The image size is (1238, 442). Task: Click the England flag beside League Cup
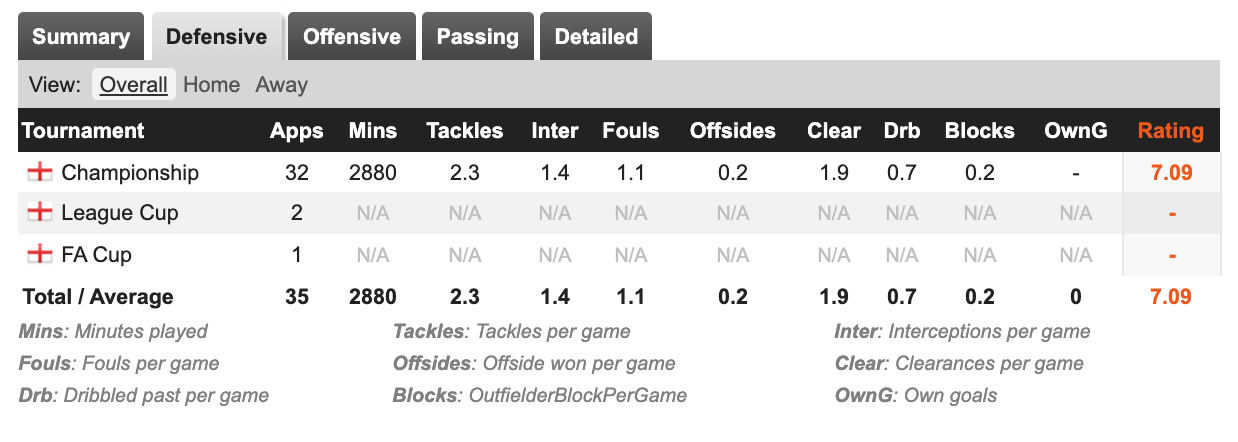(x=39, y=213)
